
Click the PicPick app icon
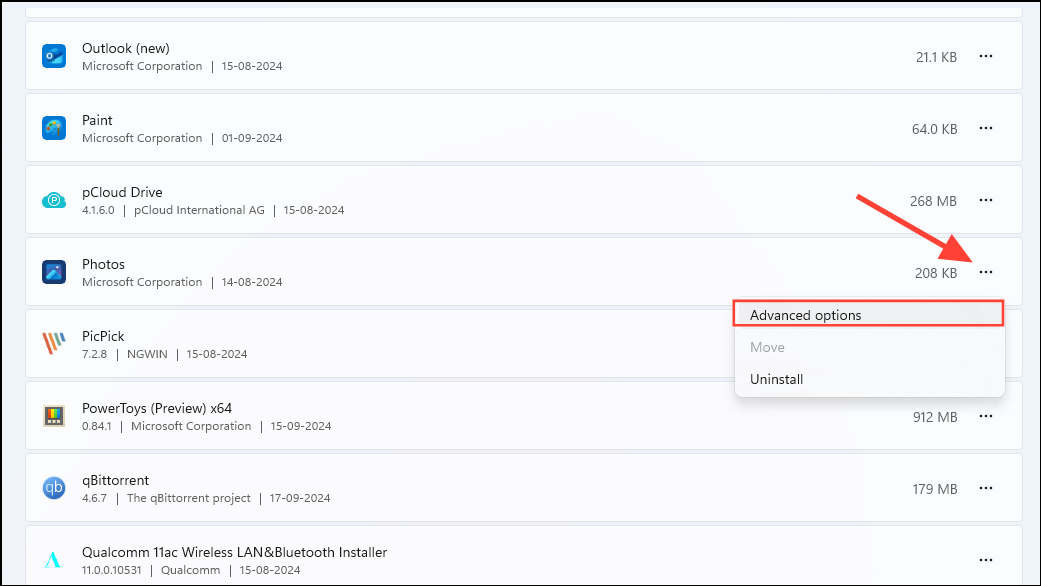tap(54, 344)
